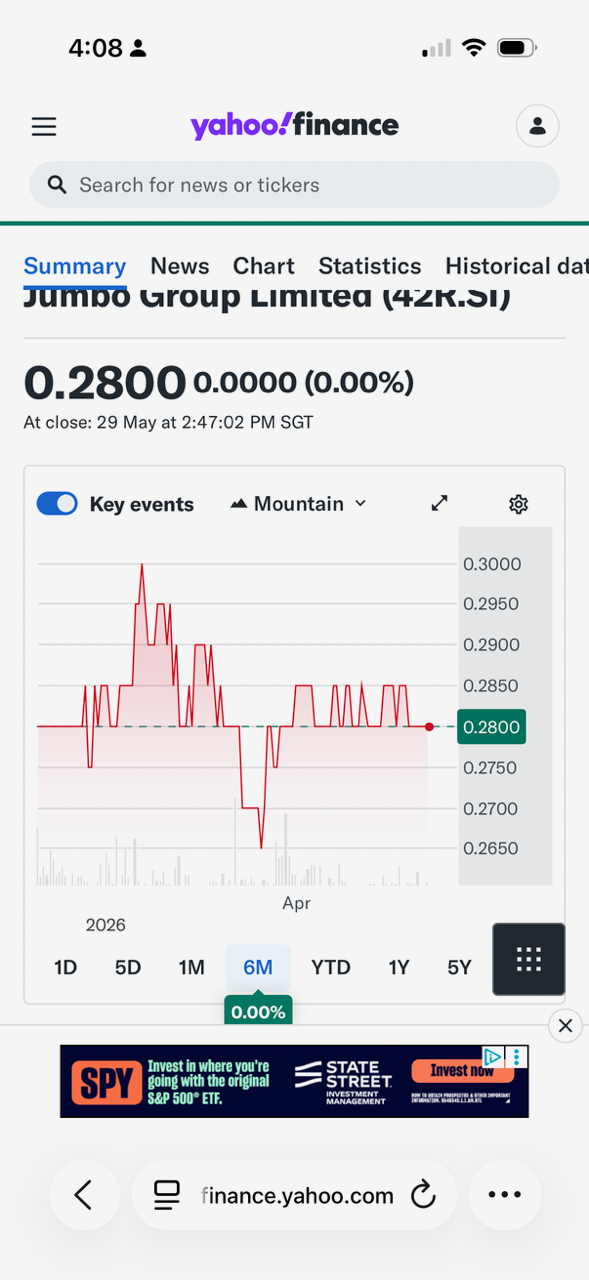Image resolution: width=589 pixels, height=1280 pixels.
Task: Switch to the Chart tab
Action: [x=264, y=266]
